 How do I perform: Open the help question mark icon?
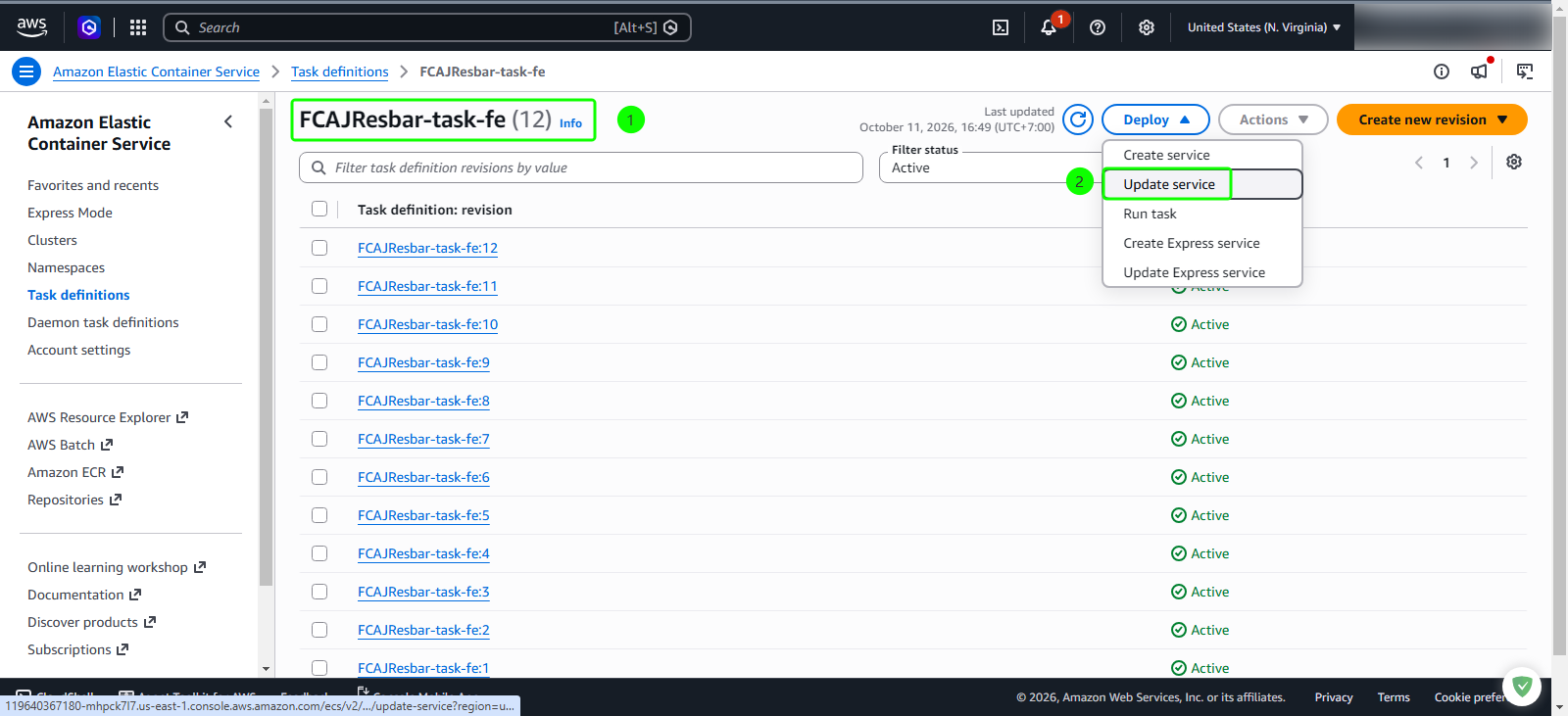[1098, 27]
